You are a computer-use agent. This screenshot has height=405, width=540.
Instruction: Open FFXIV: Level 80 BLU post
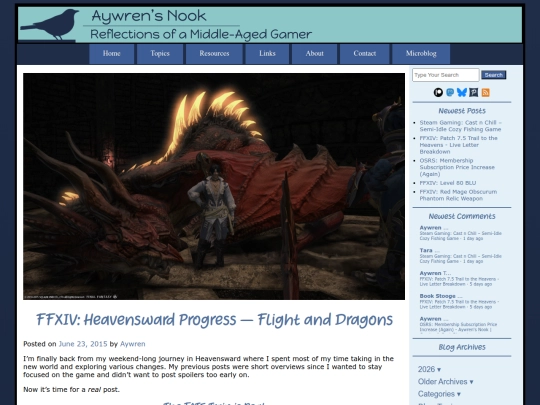point(448,183)
